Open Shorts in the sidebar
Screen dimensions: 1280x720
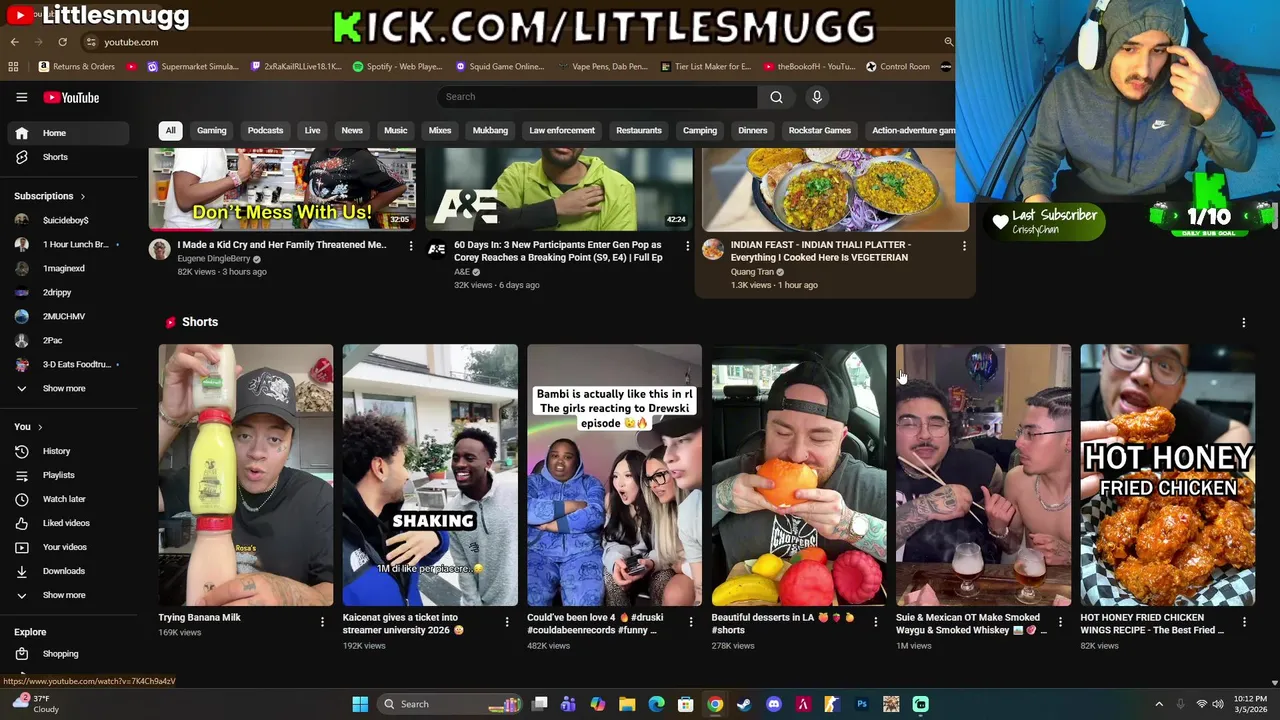[x=68, y=157]
